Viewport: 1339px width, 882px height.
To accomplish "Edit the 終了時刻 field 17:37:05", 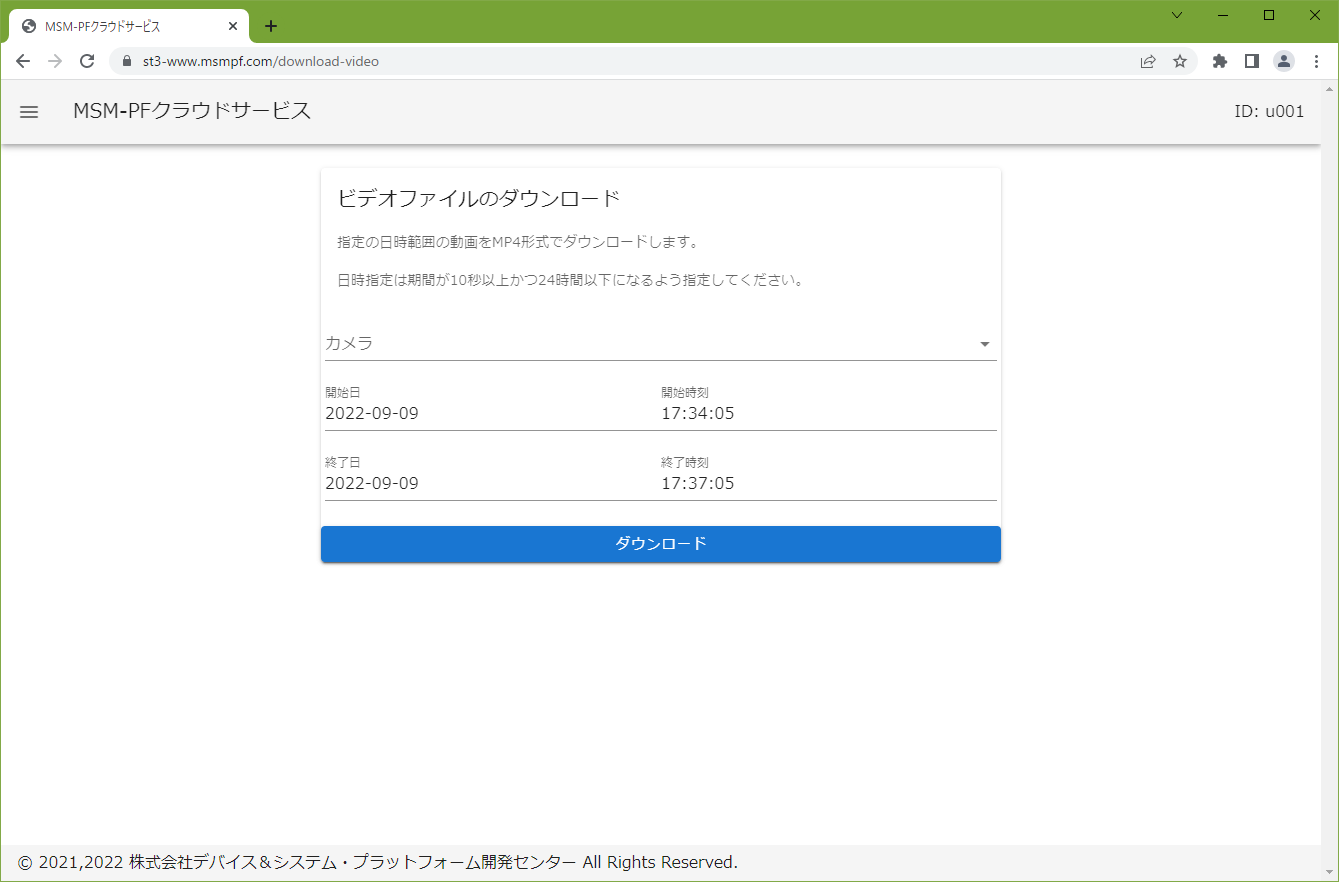I will [x=829, y=476].
